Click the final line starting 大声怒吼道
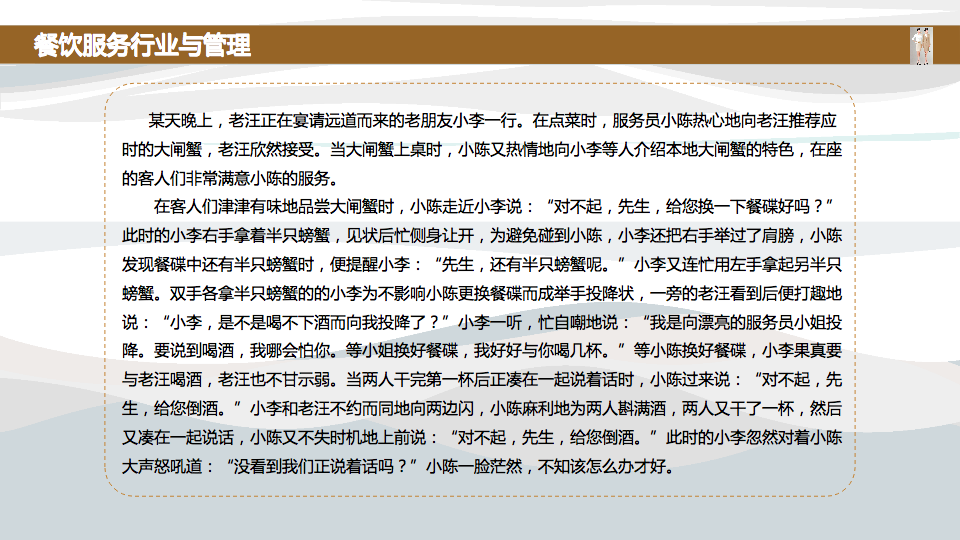The width and height of the screenshot is (960, 540). click(399, 467)
